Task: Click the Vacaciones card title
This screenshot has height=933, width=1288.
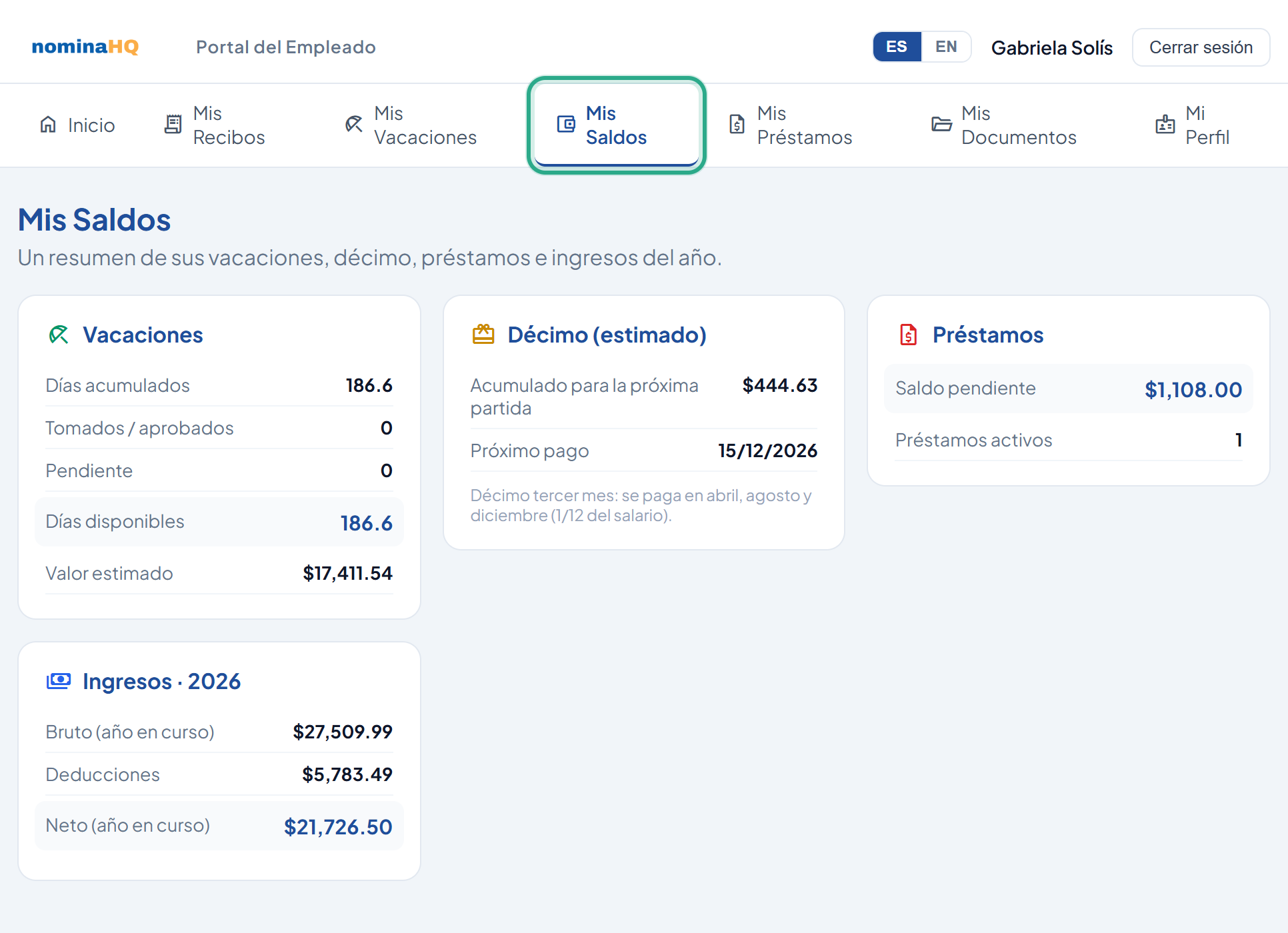Action: tap(143, 335)
